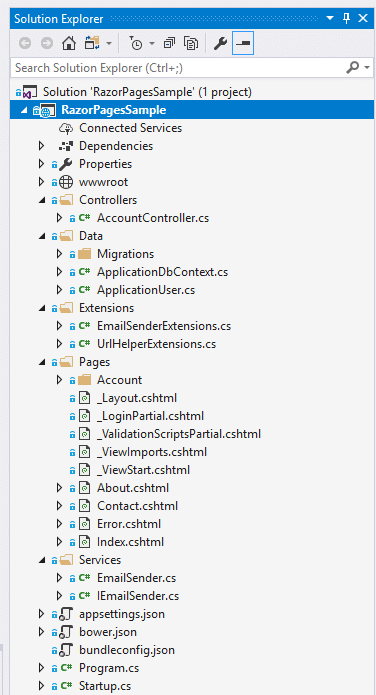376x695 pixels.
Task: Select bundleconfig.json file
Action: click(127, 650)
